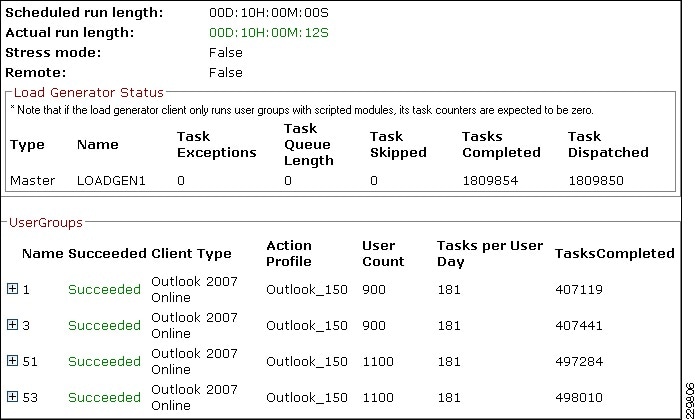Select the Tasks per User Day header
This screenshot has height=420, width=695.
[x=490, y=253]
